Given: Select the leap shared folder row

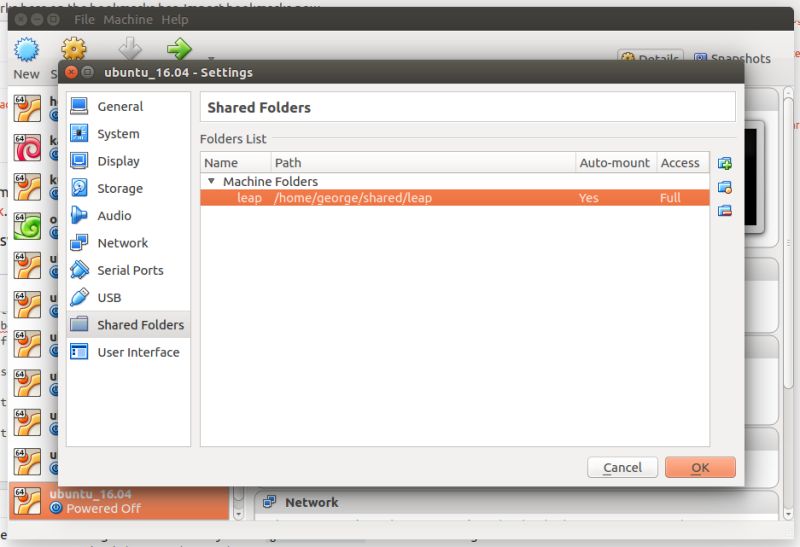Looking at the screenshot, I should pyautogui.click(x=455, y=198).
